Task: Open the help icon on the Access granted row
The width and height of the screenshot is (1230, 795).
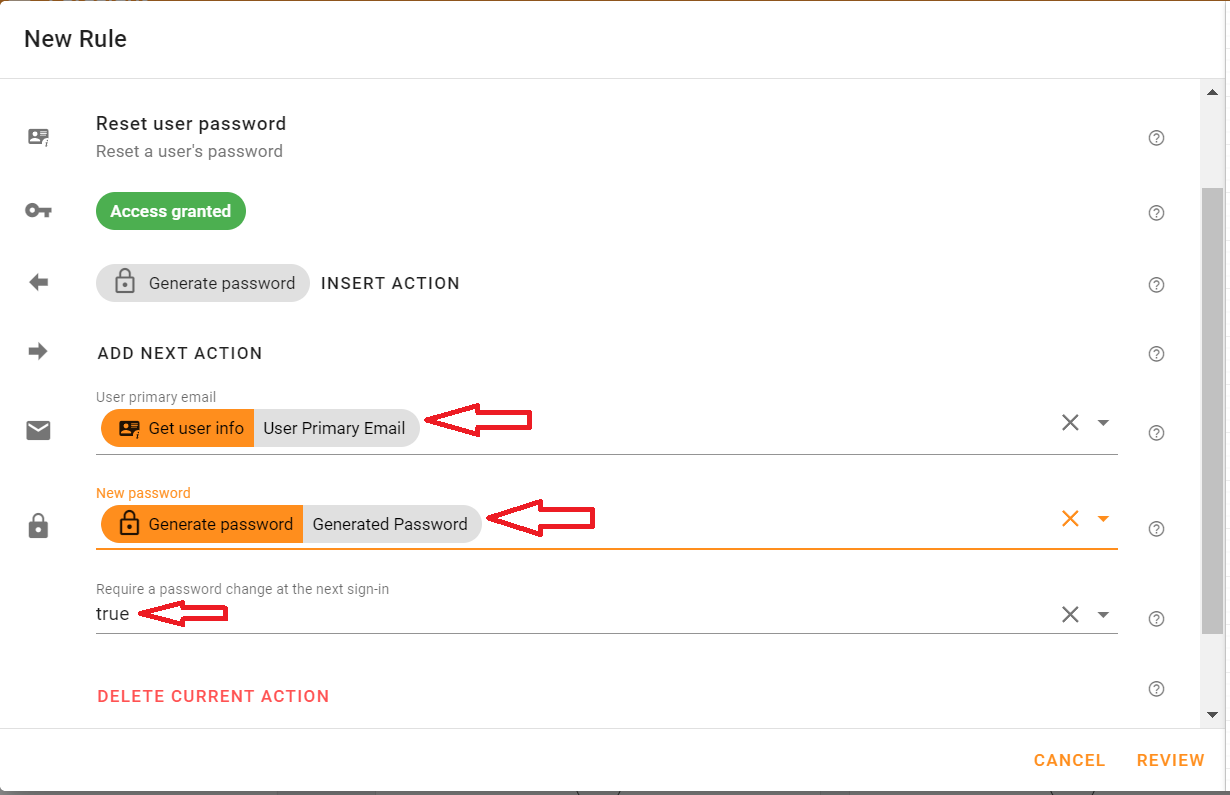Action: pos(1156,213)
